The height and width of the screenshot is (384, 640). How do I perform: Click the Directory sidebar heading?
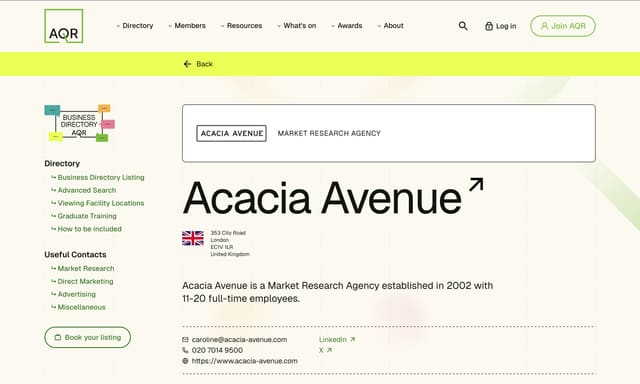[x=62, y=164]
